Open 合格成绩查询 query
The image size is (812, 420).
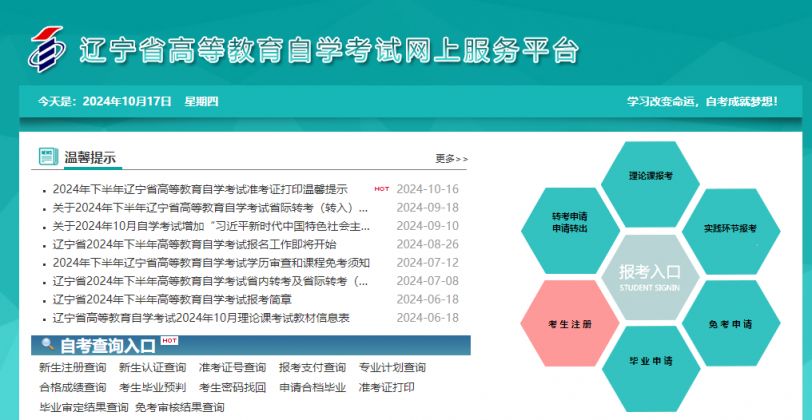[x=72, y=387]
